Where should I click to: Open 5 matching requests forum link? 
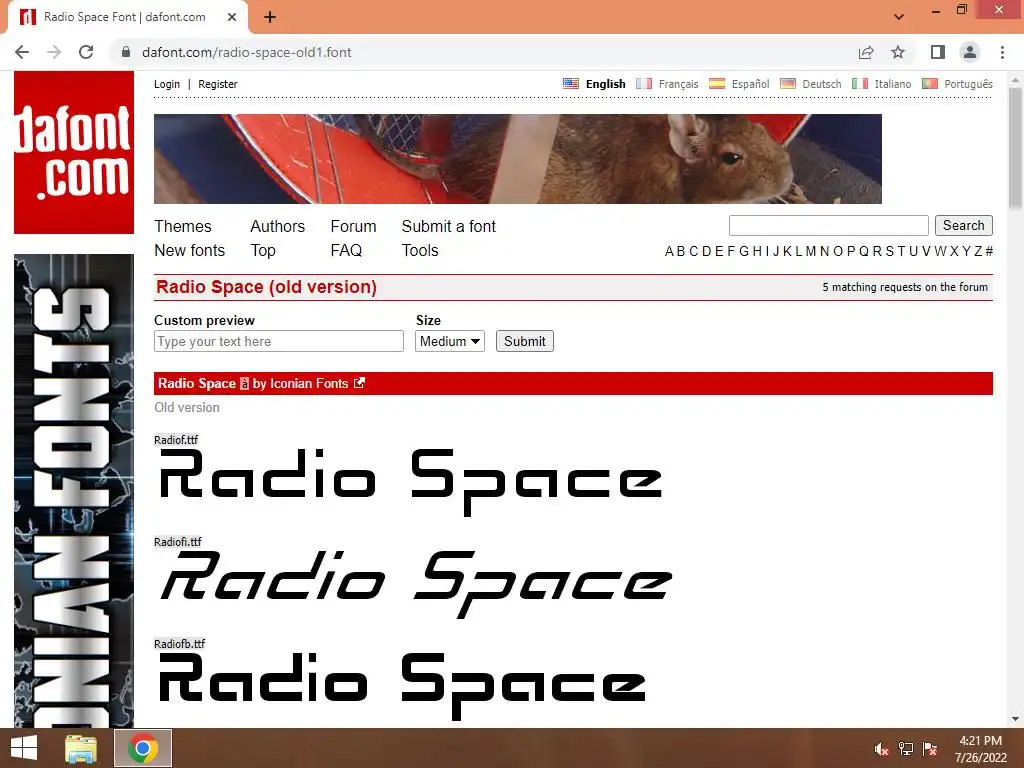pos(904,287)
